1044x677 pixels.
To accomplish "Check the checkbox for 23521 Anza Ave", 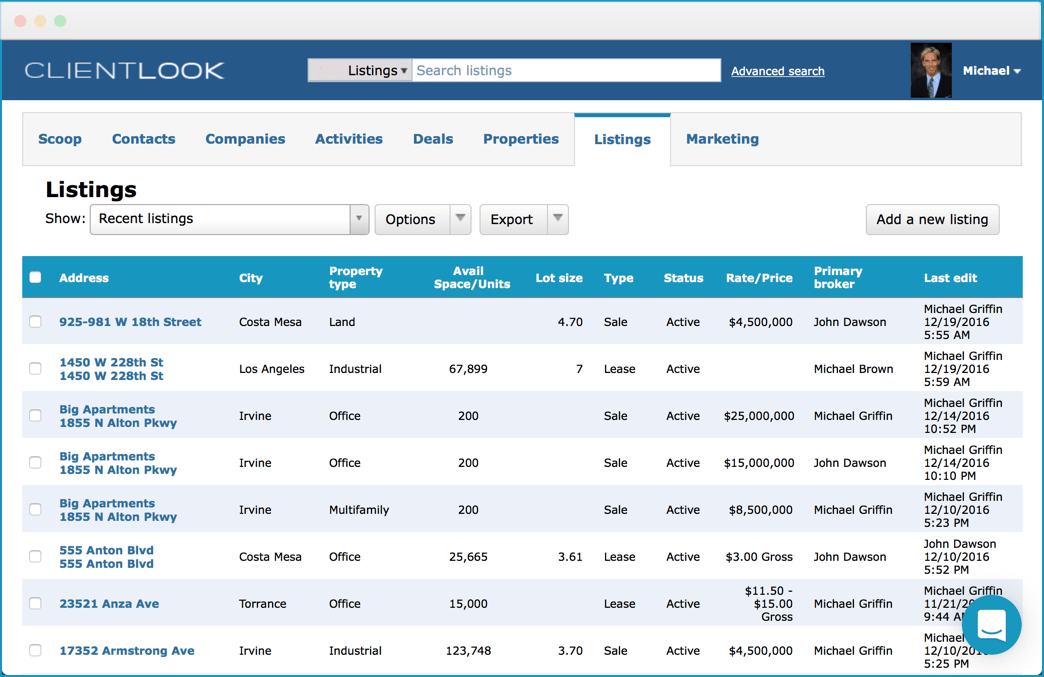I will click(35, 603).
